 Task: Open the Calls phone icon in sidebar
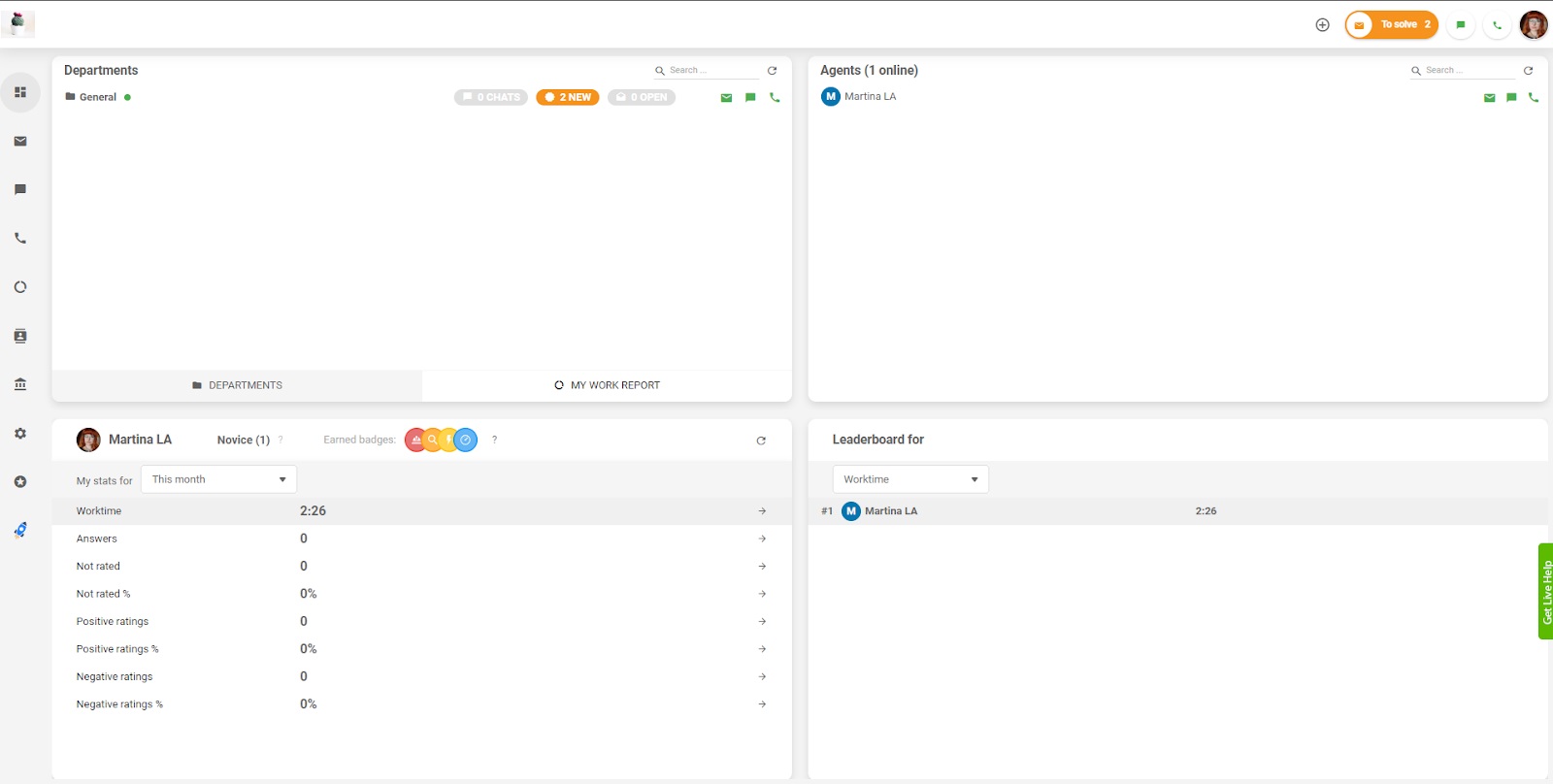click(20, 239)
